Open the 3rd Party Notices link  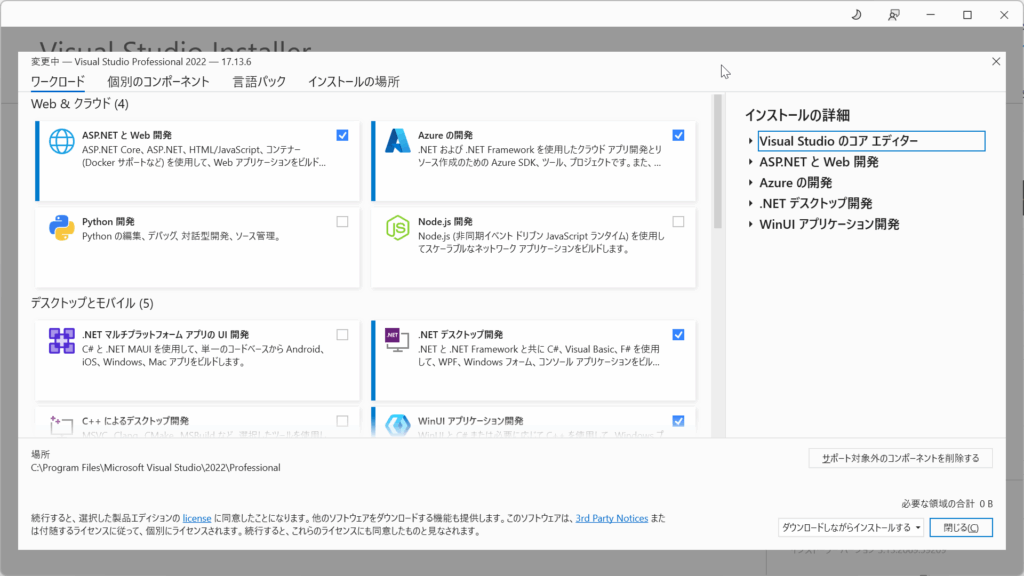click(611, 519)
